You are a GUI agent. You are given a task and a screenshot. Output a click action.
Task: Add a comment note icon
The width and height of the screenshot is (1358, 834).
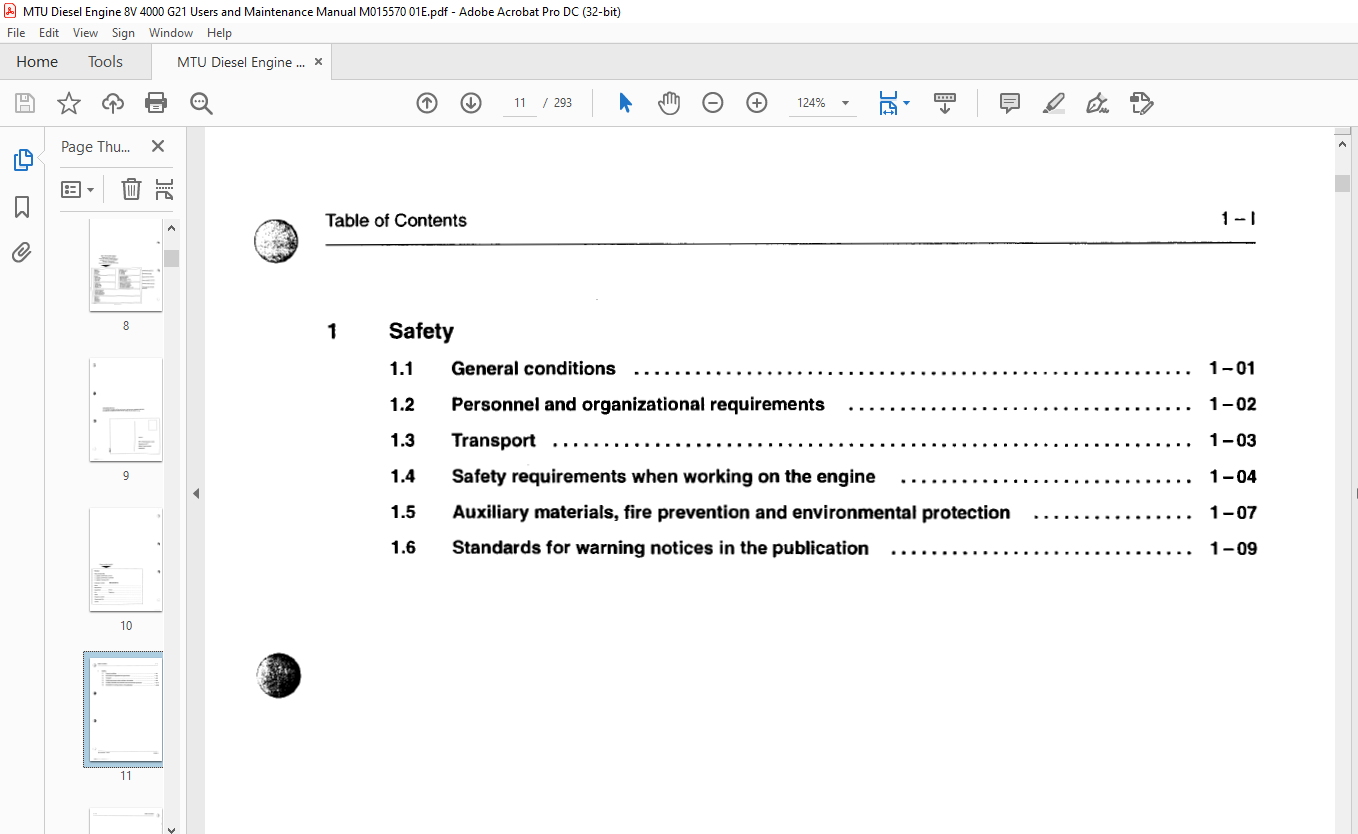coord(1010,103)
